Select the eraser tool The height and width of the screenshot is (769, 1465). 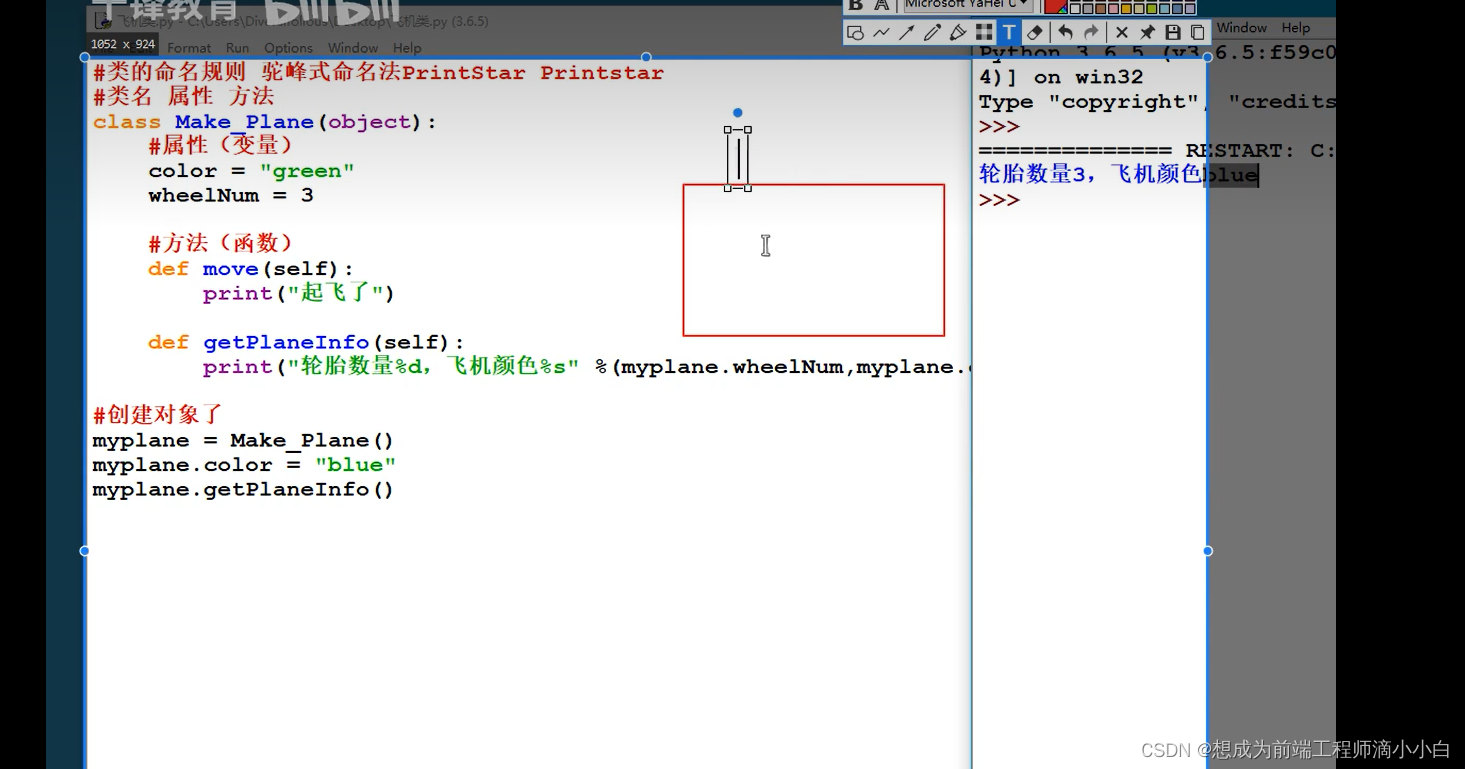pos(1035,33)
